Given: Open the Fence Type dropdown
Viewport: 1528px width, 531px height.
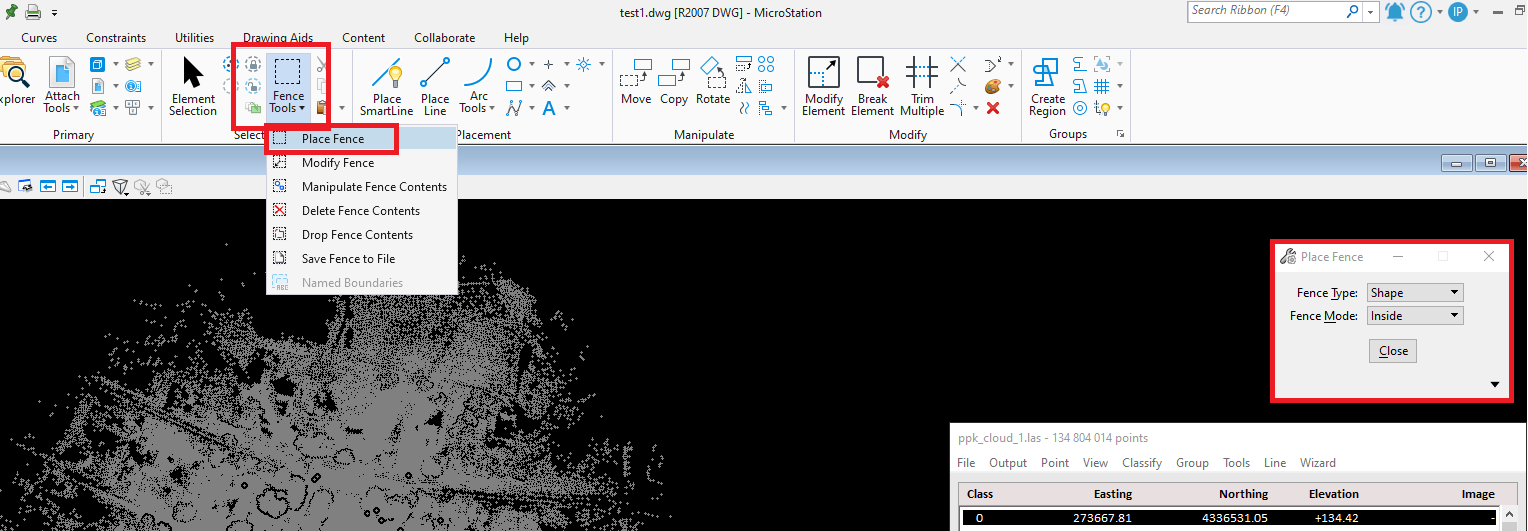Looking at the screenshot, I should click(1415, 293).
